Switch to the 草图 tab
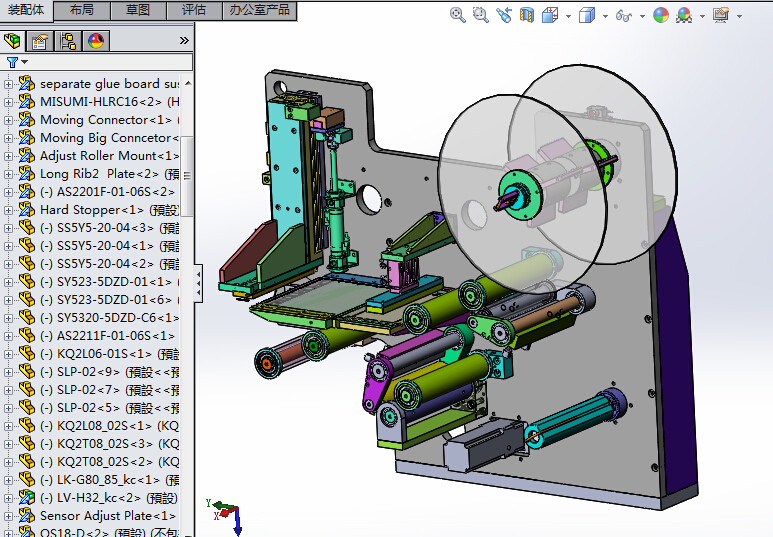This screenshot has height=537, width=773. [x=138, y=10]
